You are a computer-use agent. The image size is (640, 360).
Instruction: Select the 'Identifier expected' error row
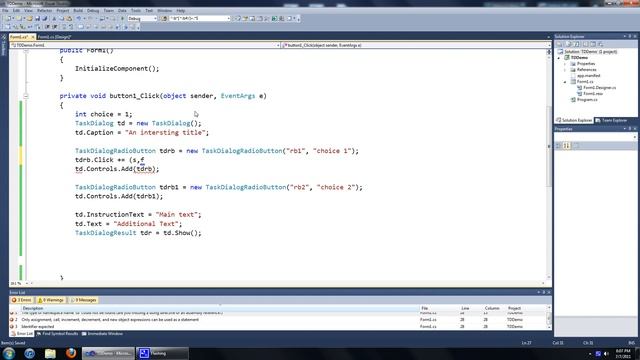(278, 327)
